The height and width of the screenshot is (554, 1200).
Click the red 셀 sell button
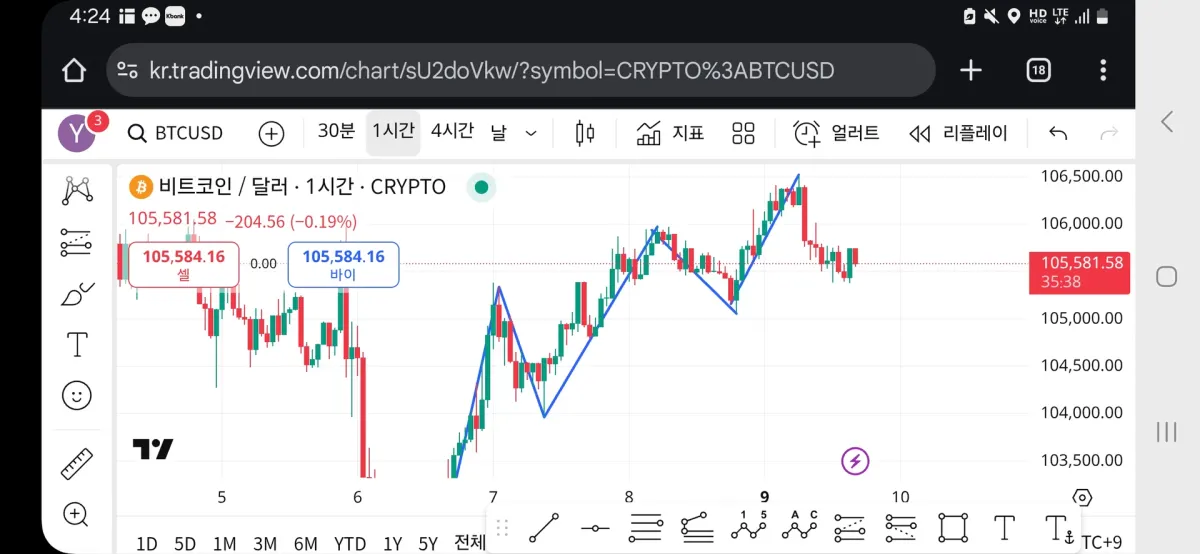(x=183, y=264)
